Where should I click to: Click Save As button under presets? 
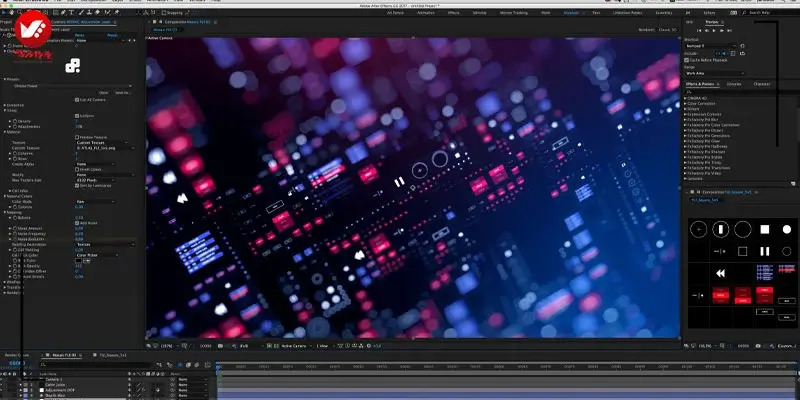coord(122,93)
